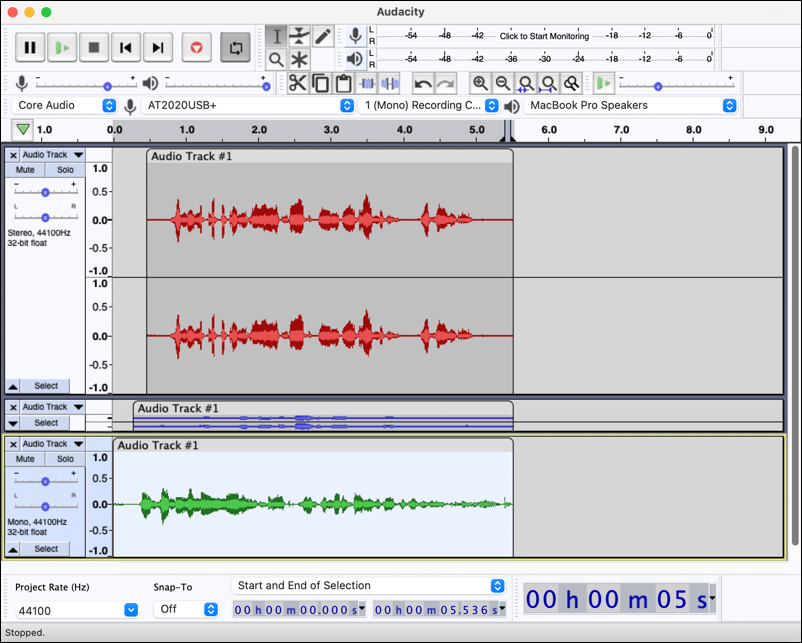Select the Draw pencil tool

pos(323,36)
